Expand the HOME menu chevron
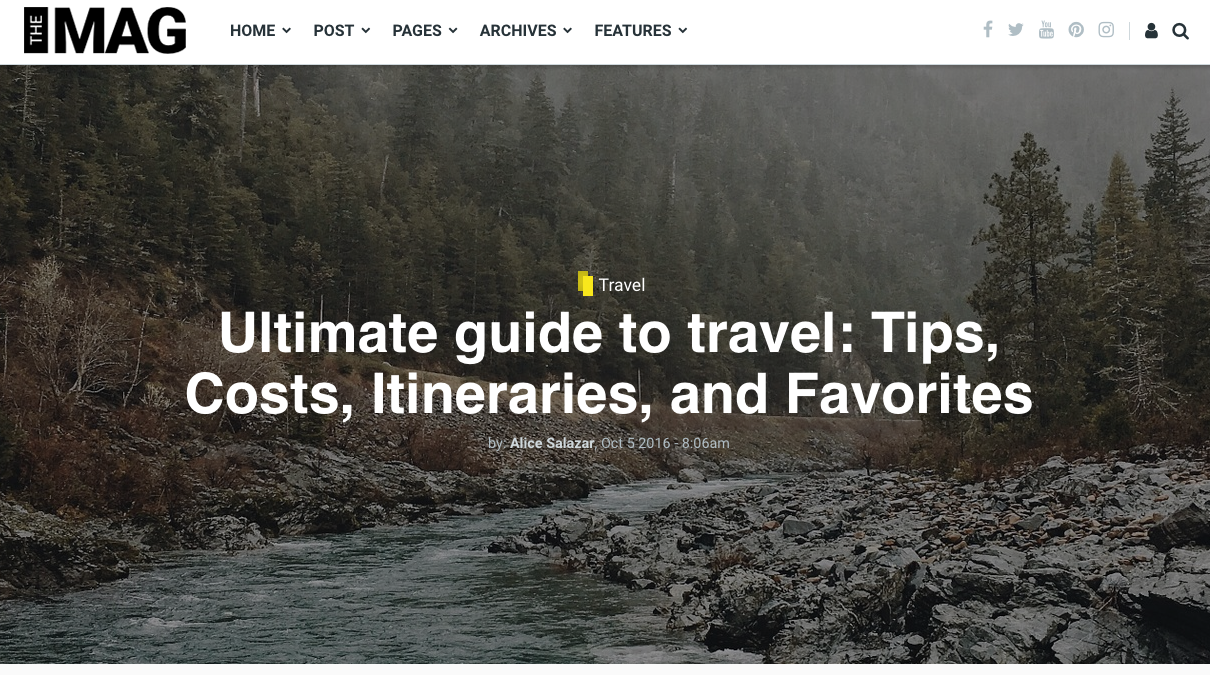 (x=286, y=30)
